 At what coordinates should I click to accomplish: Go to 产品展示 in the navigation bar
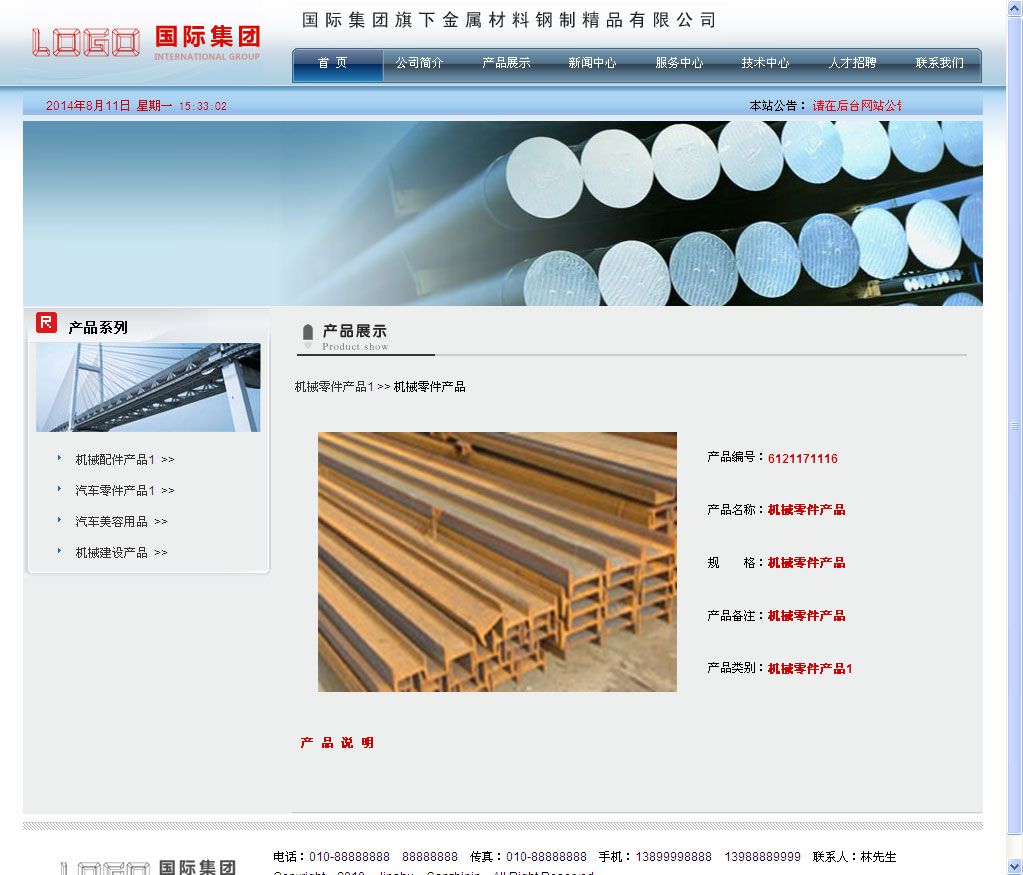point(506,63)
